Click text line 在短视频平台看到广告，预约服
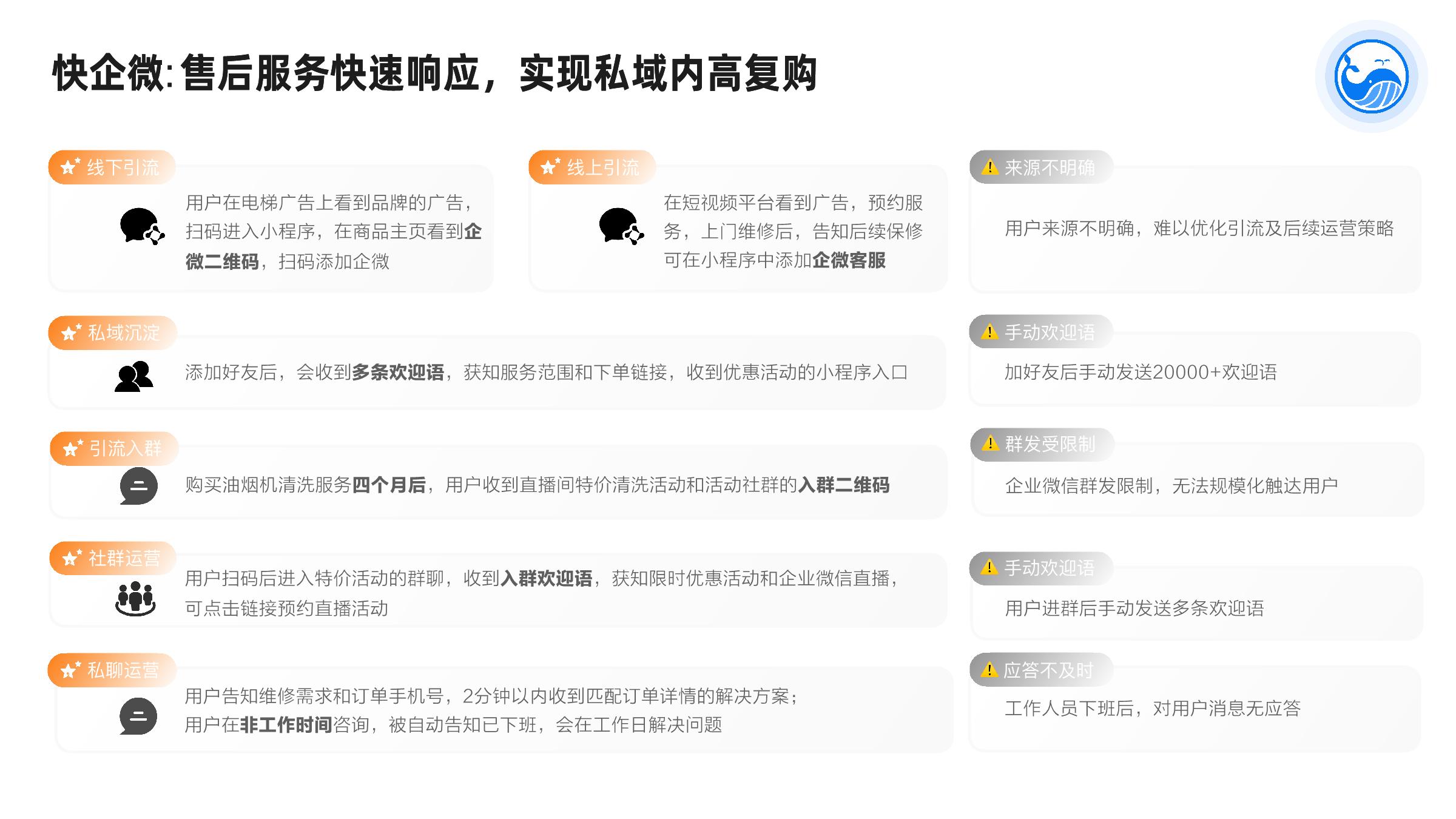Viewport: 1456px width, 819px height. tap(794, 202)
